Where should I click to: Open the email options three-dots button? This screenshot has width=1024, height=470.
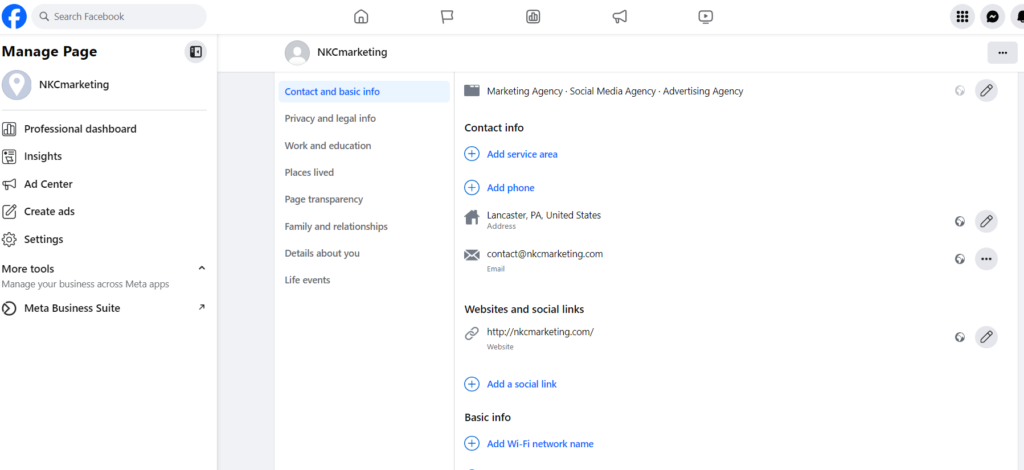986,259
